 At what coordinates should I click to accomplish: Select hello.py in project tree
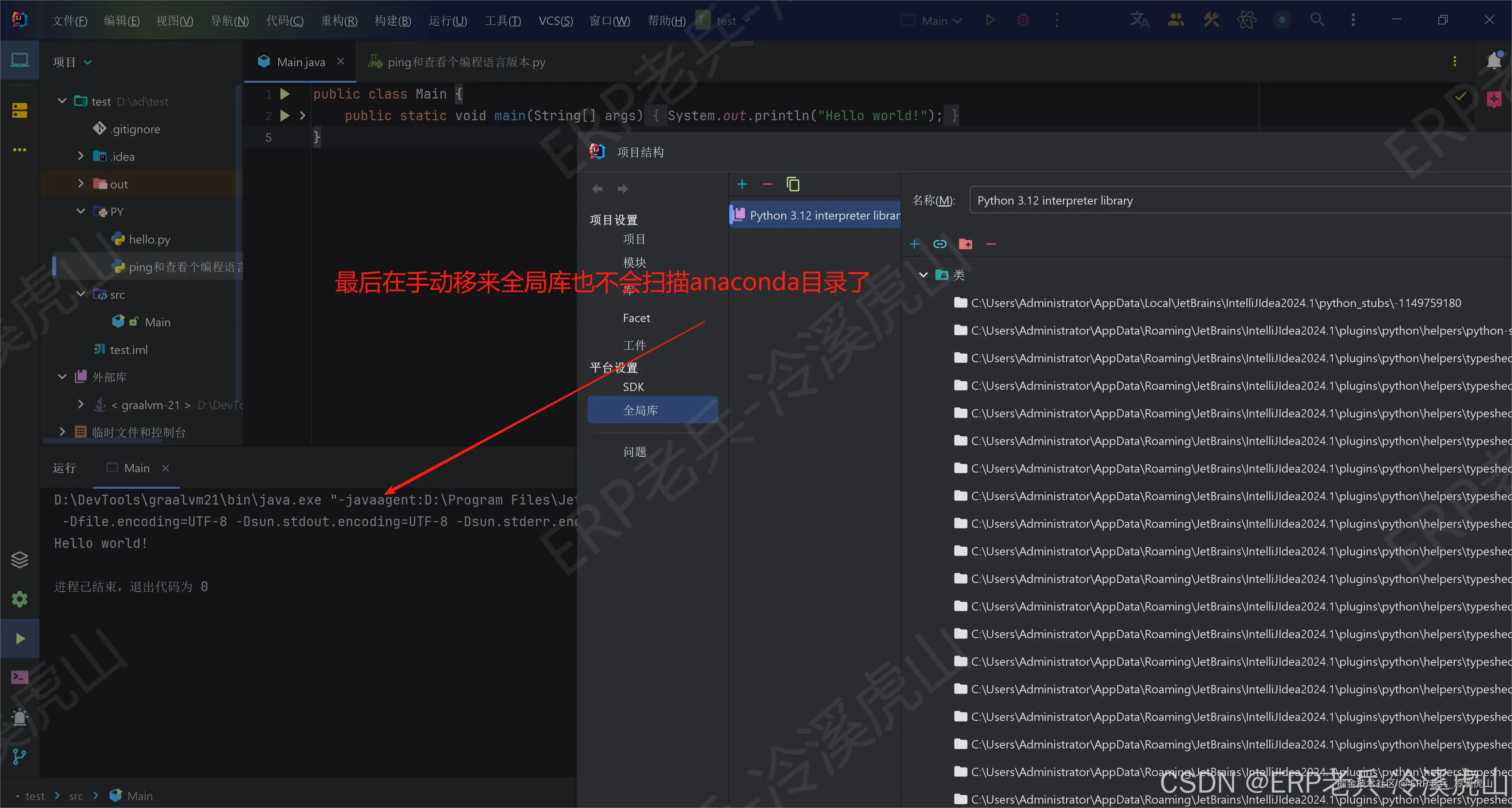click(149, 239)
